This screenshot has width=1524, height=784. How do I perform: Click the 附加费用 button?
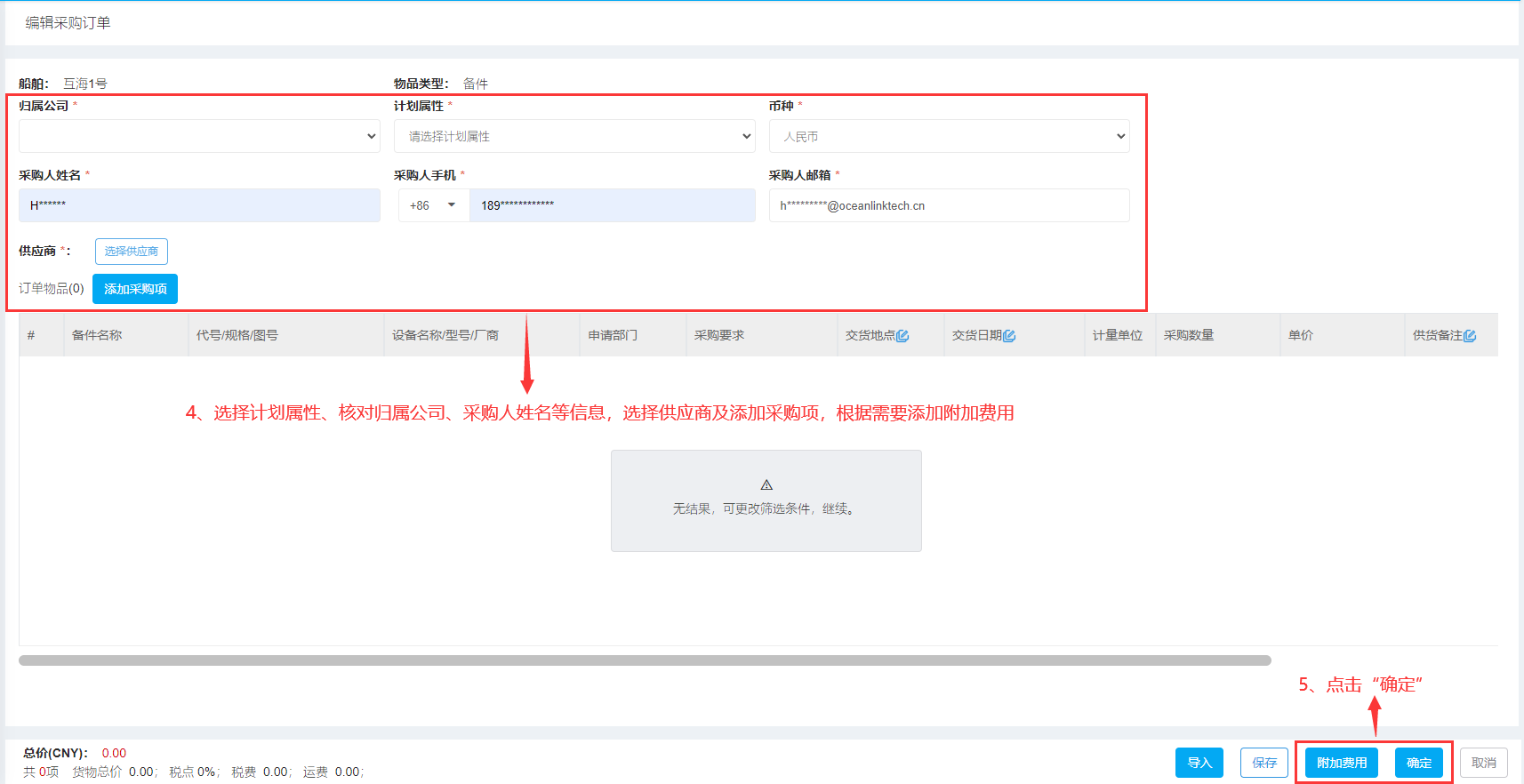(1342, 763)
